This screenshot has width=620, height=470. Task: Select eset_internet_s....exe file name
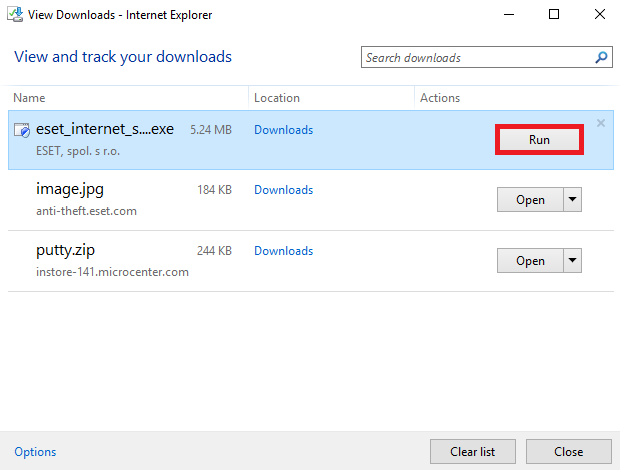(105, 129)
